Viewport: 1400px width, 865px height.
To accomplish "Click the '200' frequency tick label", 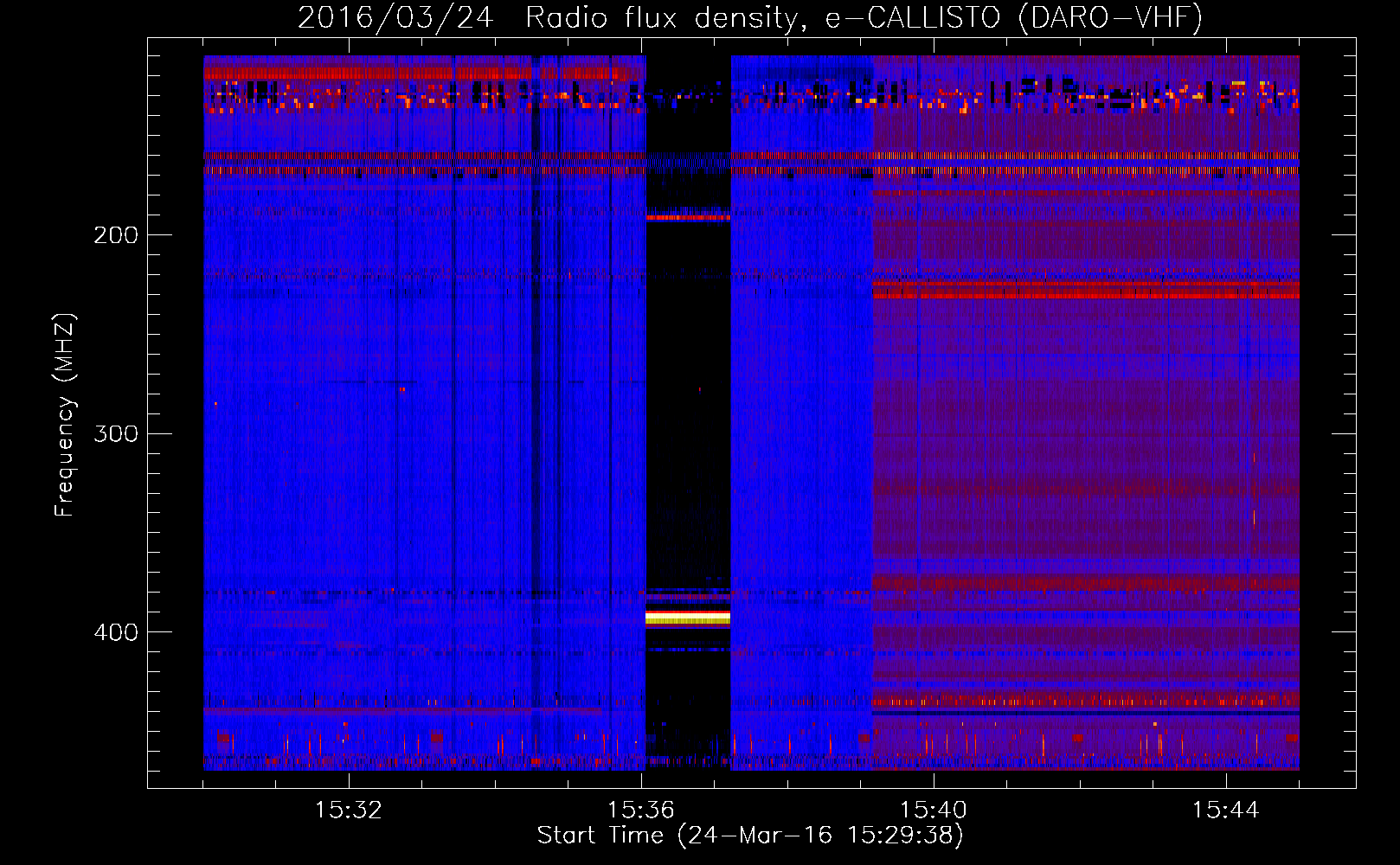I will (x=116, y=235).
